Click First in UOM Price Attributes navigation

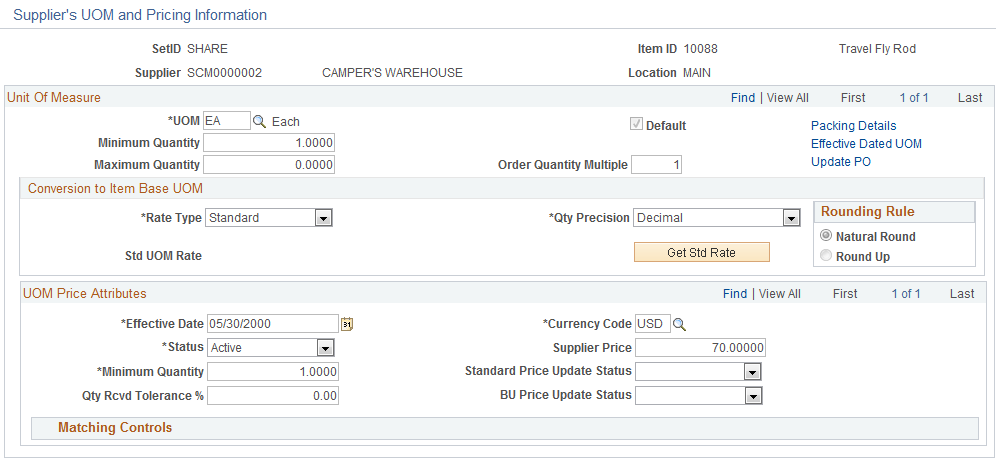(x=845, y=293)
